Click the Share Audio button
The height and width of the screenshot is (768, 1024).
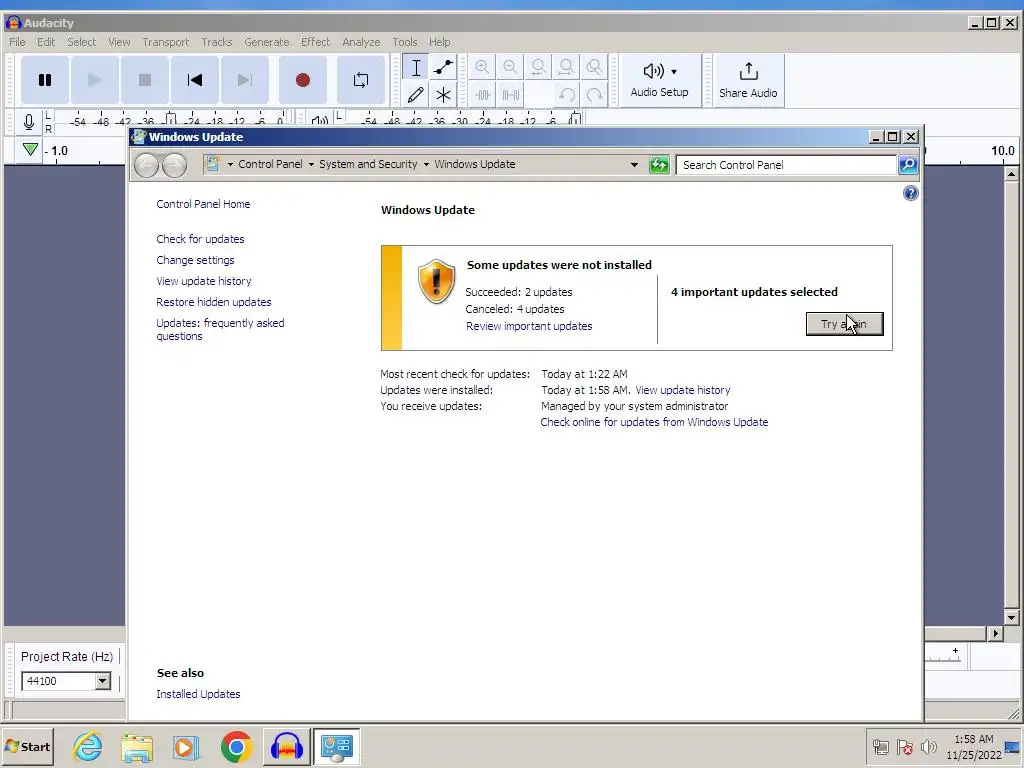(748, 80)
